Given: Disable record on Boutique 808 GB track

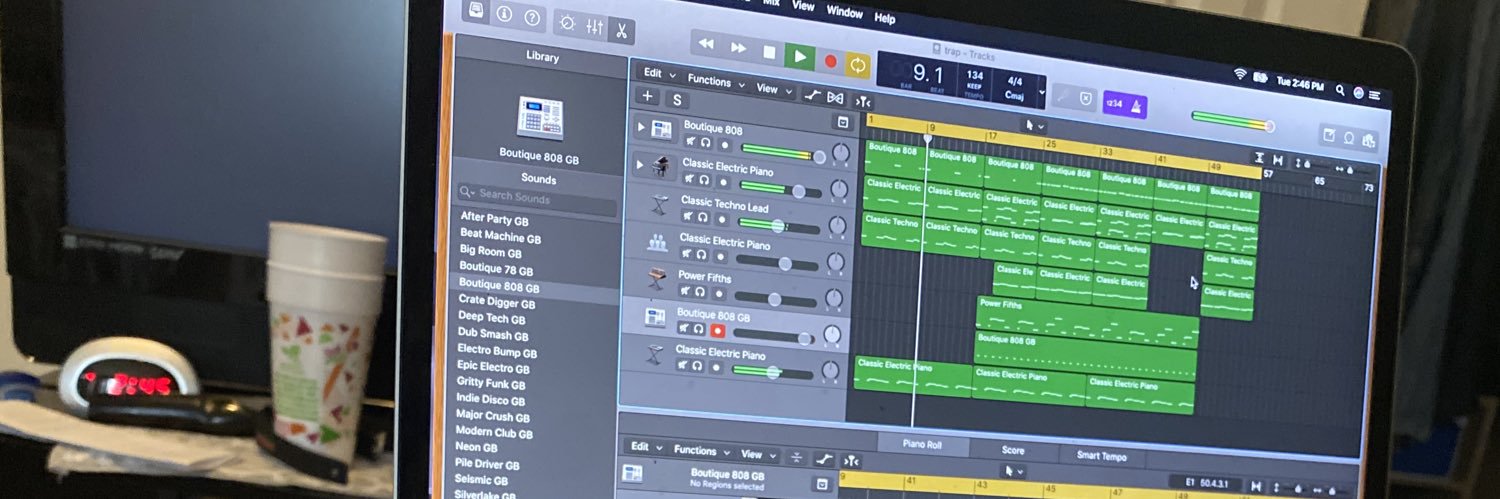Looking at the screenshot, I should [x=717, y=330].
